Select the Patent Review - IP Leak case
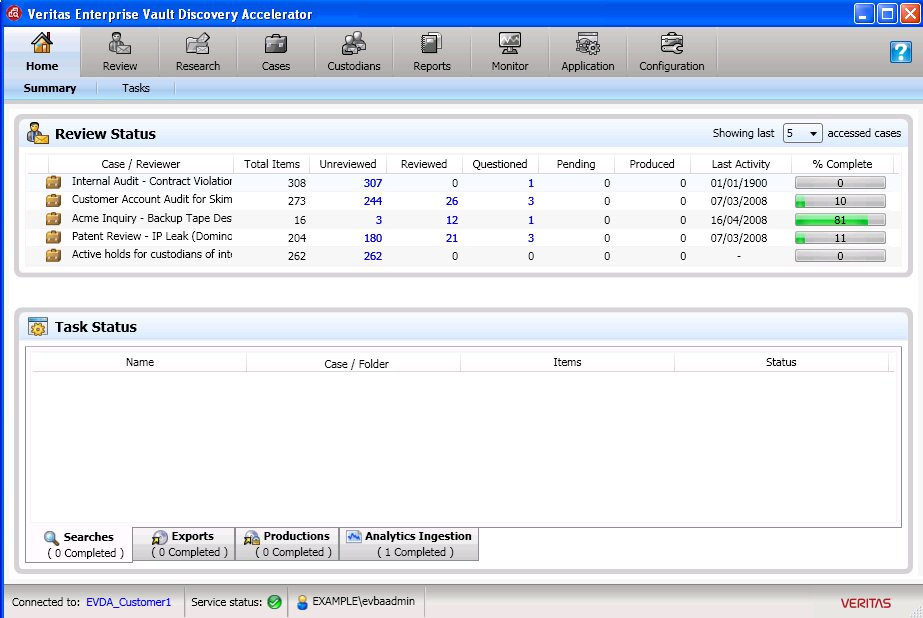Screen dimensions: 923x618 pos(152,236)
